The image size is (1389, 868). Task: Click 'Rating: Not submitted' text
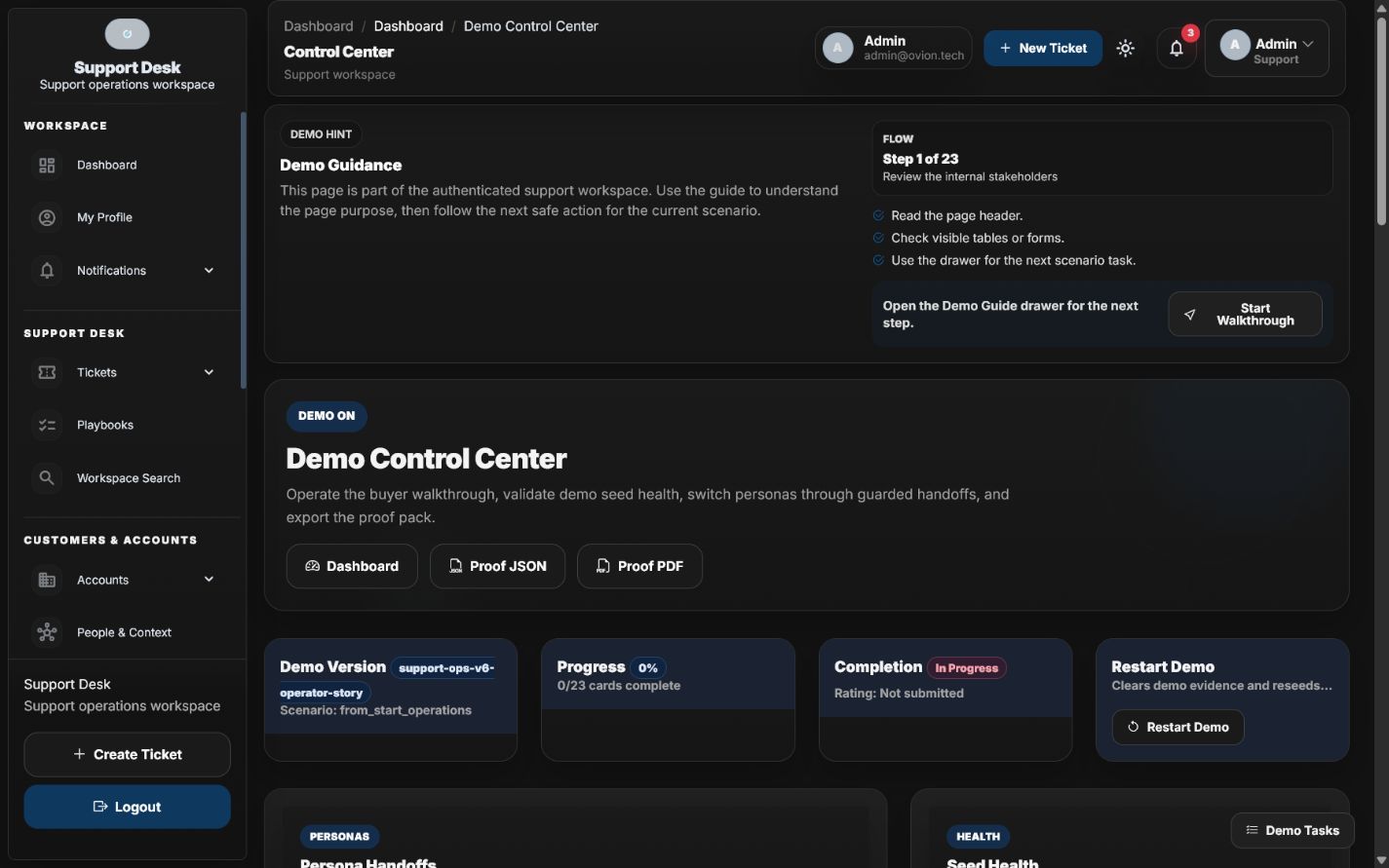899,694
